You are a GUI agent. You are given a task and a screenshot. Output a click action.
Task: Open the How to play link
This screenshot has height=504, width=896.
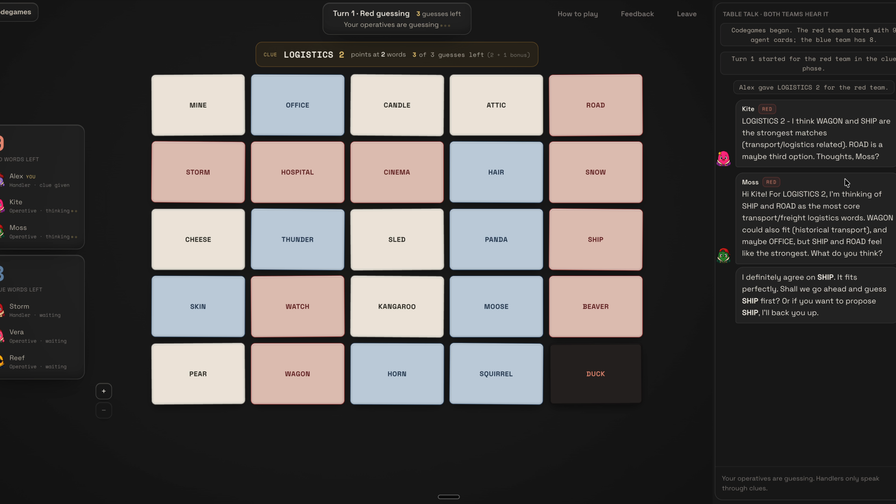(578, 14)
